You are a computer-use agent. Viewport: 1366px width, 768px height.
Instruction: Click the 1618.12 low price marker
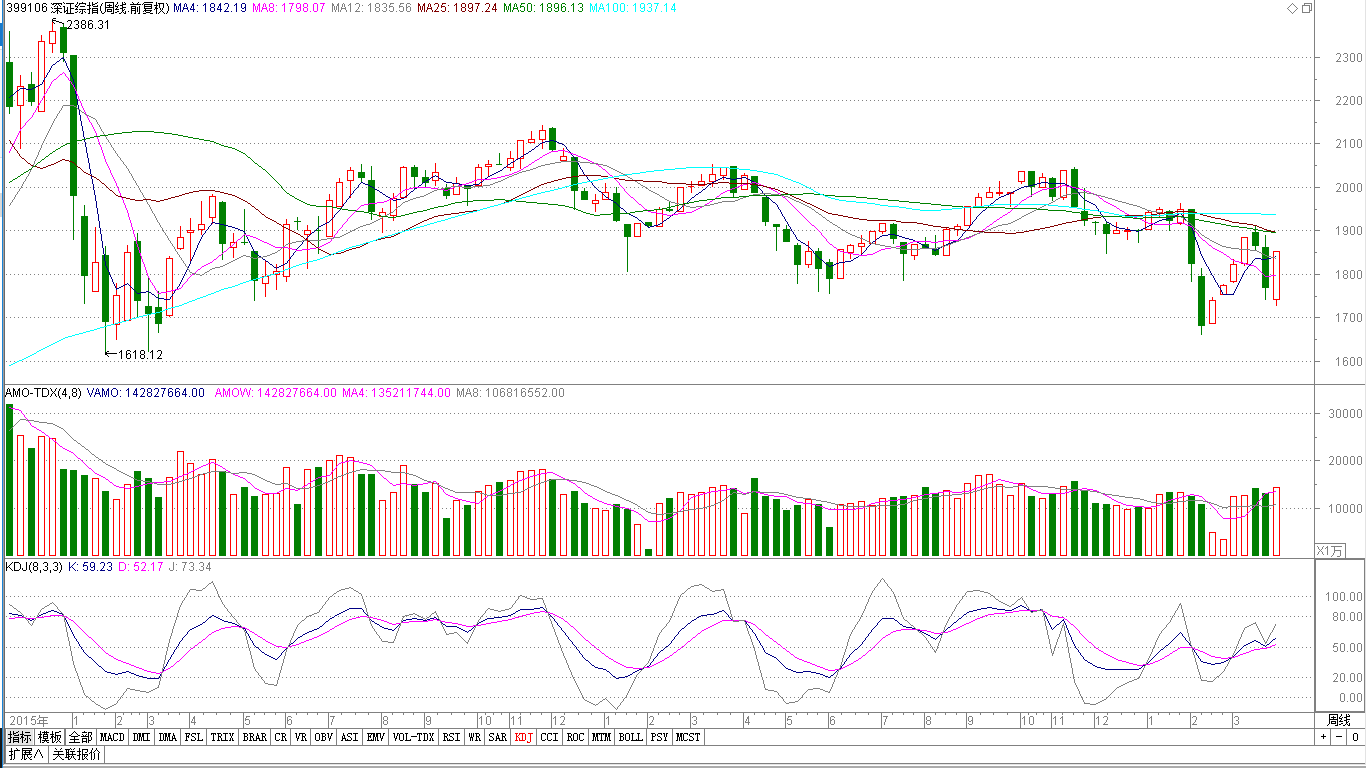point(140,354)
